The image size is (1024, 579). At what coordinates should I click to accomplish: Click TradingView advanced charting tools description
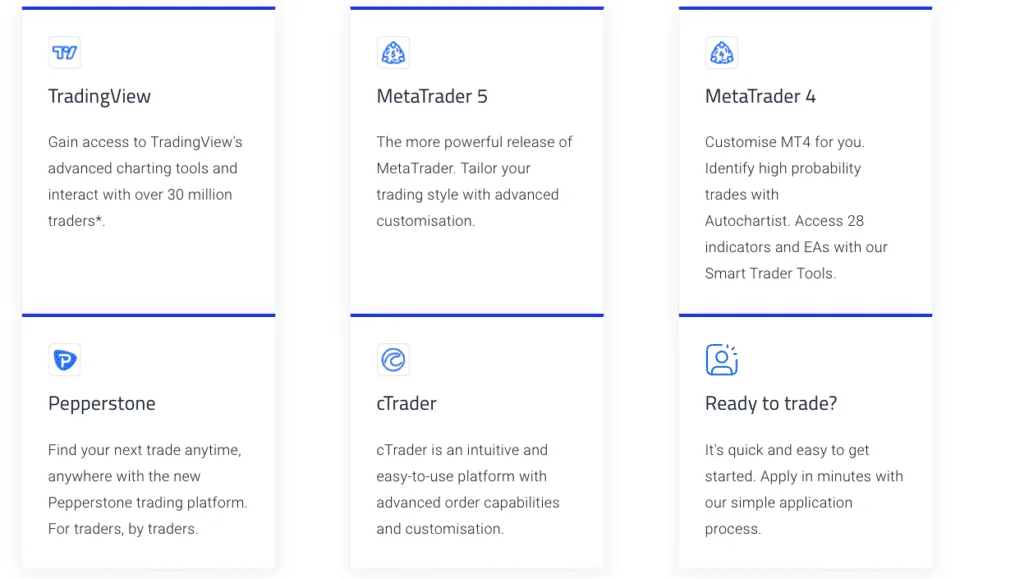coord(145,181)
